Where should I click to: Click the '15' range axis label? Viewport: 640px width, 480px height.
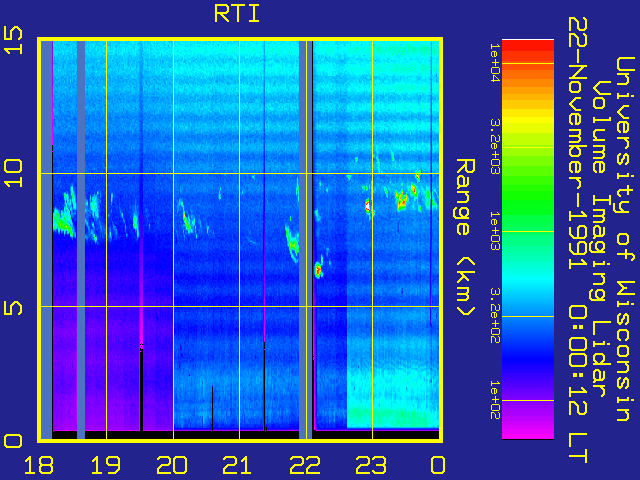[13, 40]
